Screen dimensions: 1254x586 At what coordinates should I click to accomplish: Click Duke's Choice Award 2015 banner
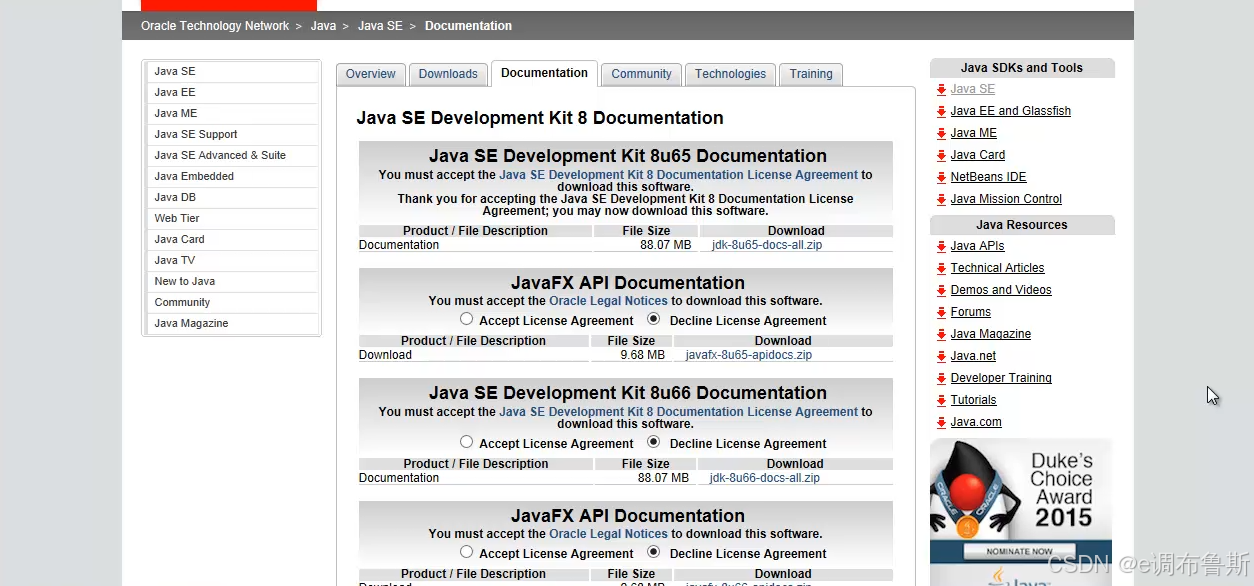coord(1021,512)
